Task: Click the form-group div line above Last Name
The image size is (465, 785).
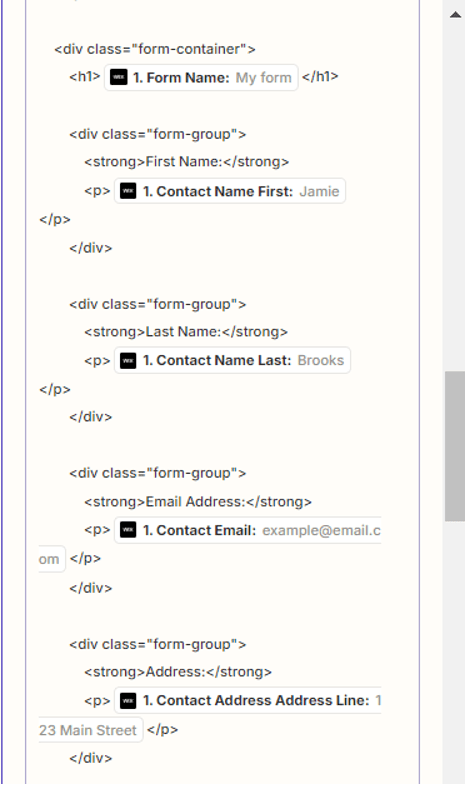Action: click(x=158, y=304)
